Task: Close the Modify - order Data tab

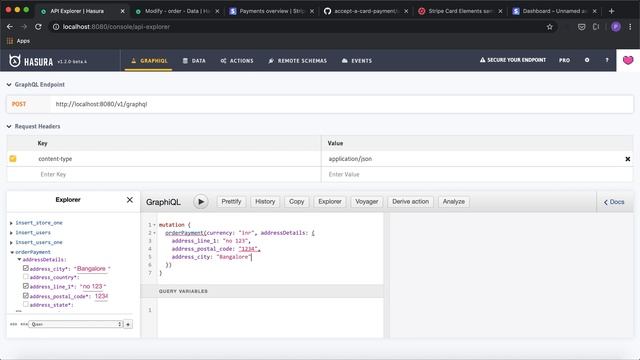Action: coord(217,11)
